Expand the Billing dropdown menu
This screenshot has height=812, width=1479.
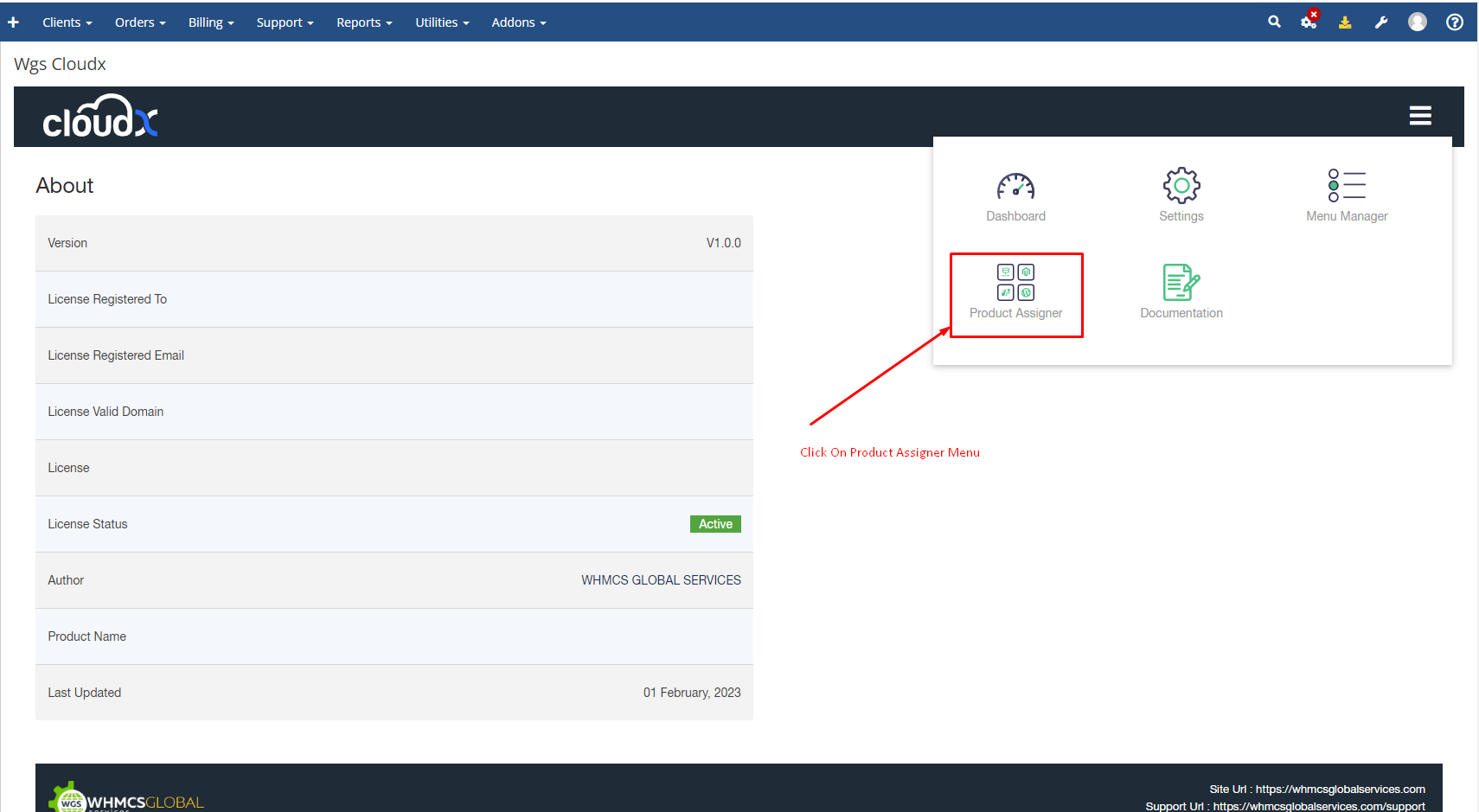[211, 22]
